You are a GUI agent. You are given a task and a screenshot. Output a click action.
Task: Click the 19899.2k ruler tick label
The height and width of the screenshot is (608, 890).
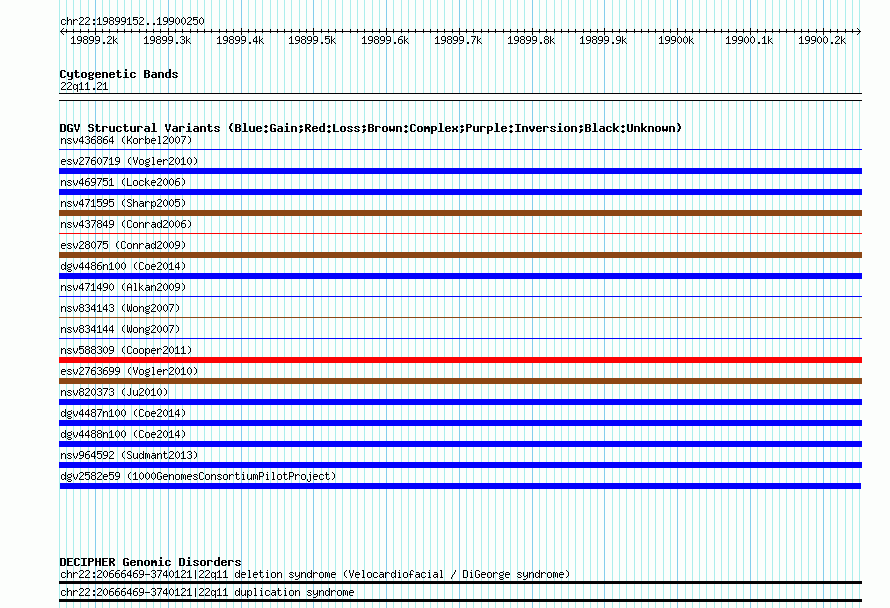pos(94,40)
